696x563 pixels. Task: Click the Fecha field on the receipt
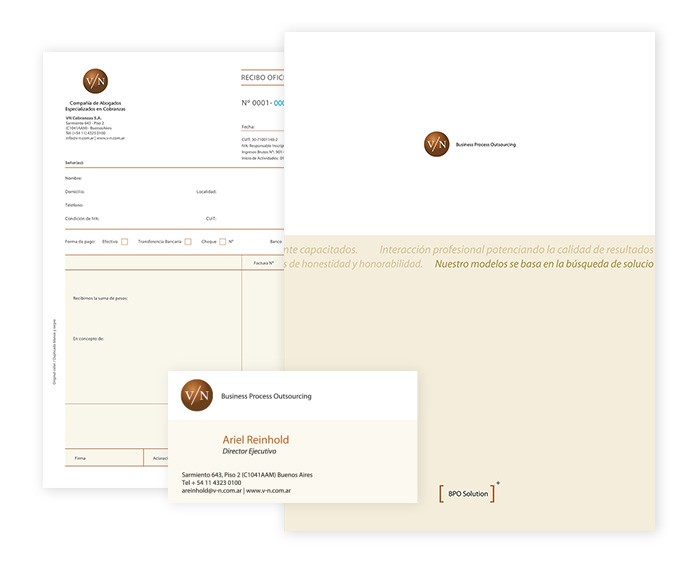coord(248,127)
